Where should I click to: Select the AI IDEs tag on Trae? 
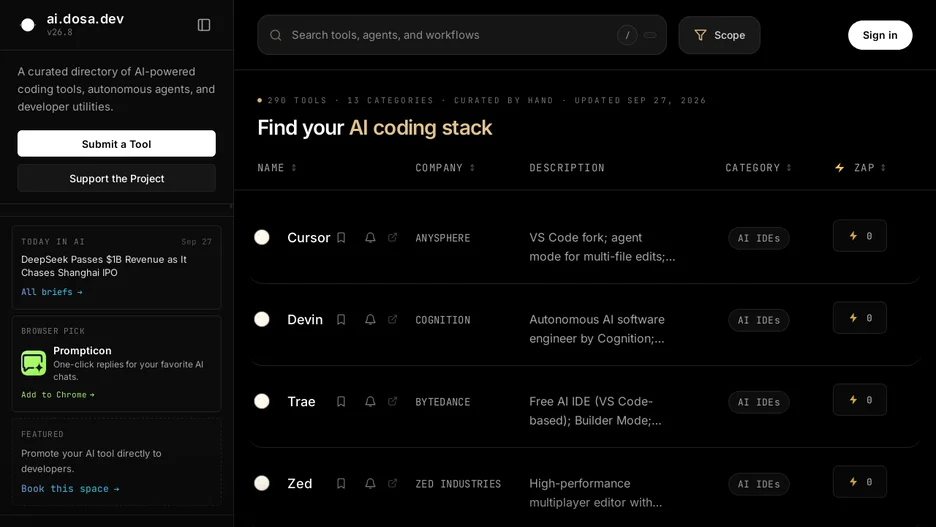point(759,402)
